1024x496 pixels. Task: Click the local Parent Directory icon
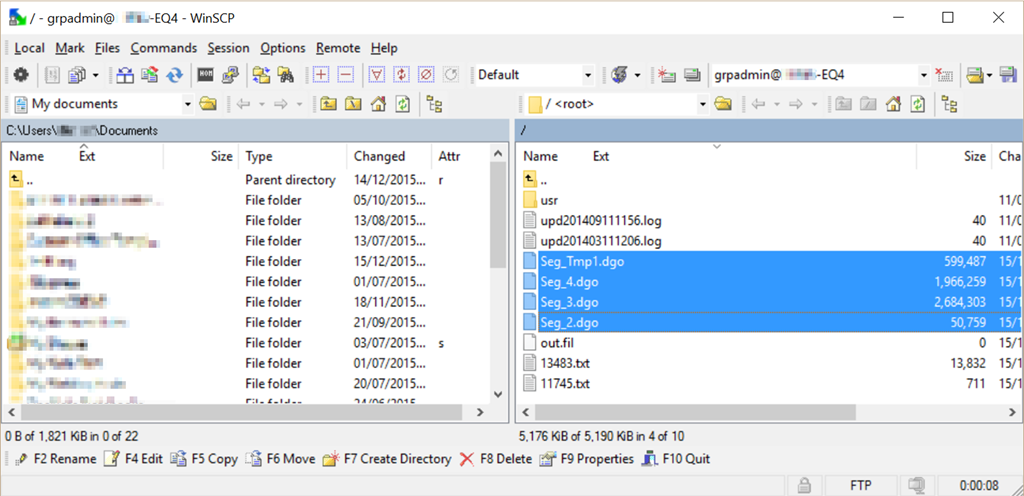point(328,104)
